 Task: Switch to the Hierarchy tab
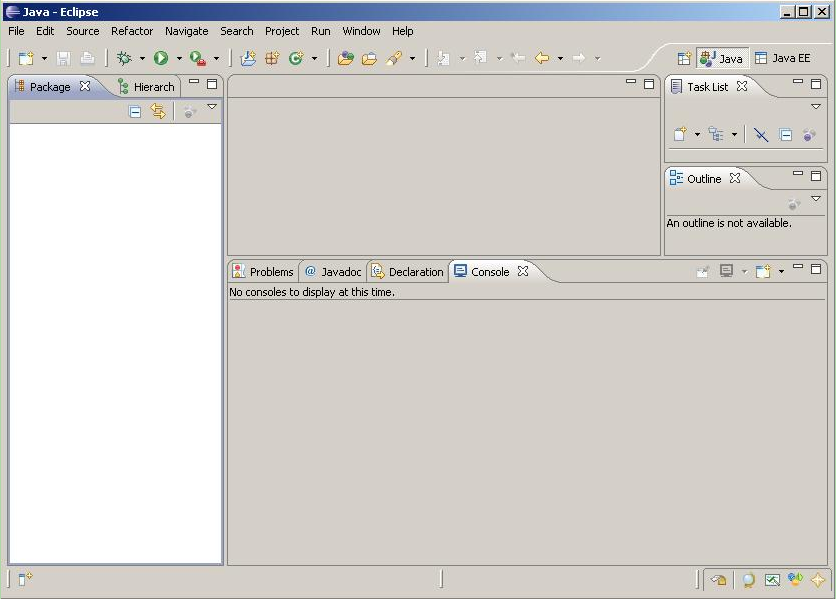pos(147,86)
